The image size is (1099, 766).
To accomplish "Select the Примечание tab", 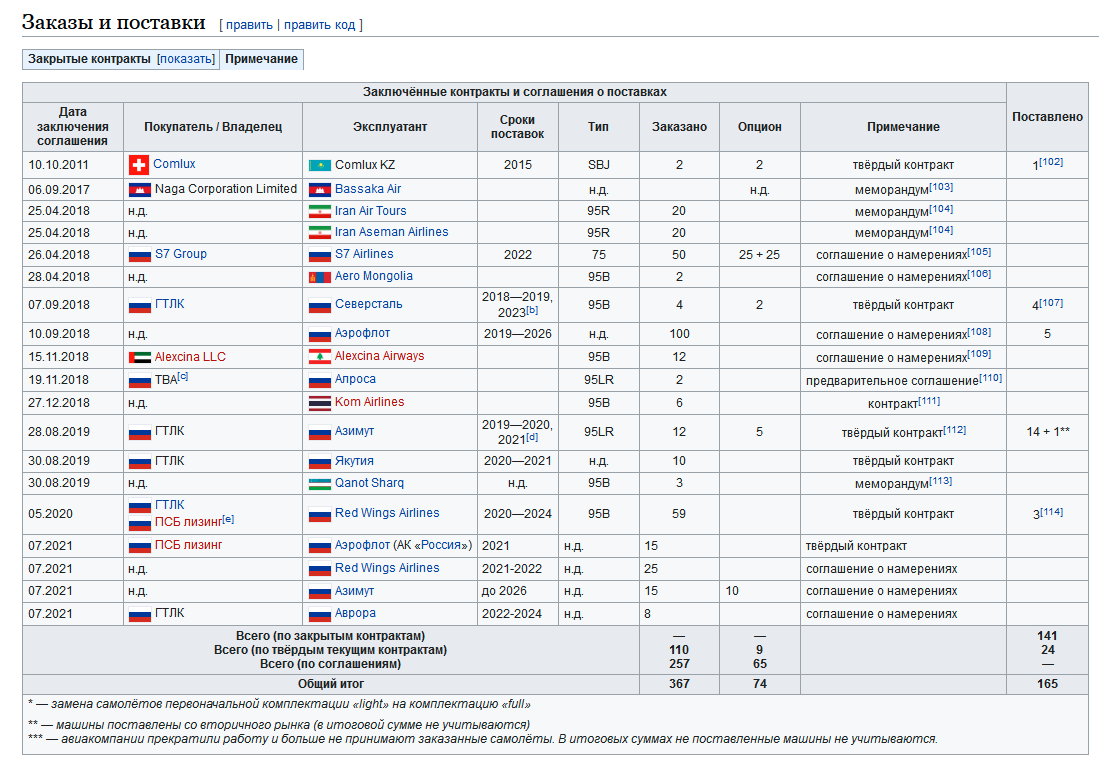I will tap(261, 59).
